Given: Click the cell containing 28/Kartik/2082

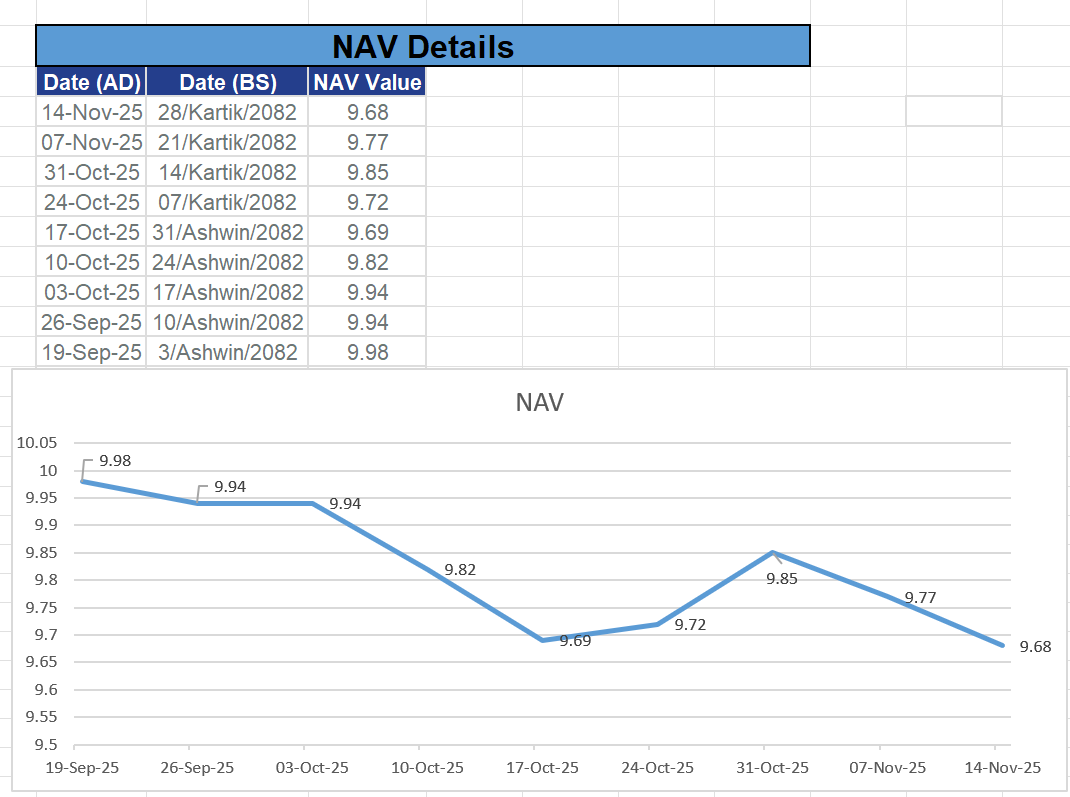Looking at the screenshot, I should click(227, 112).
